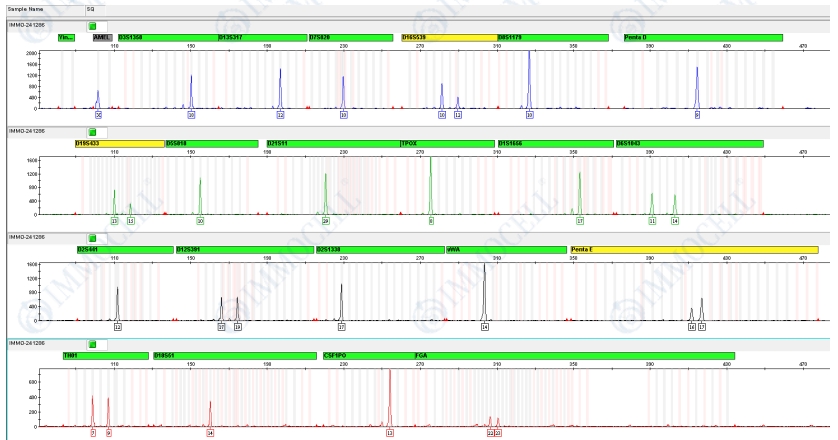
Task: Select the D8S1179 marker bar
Action: click(x=553, y=37)
